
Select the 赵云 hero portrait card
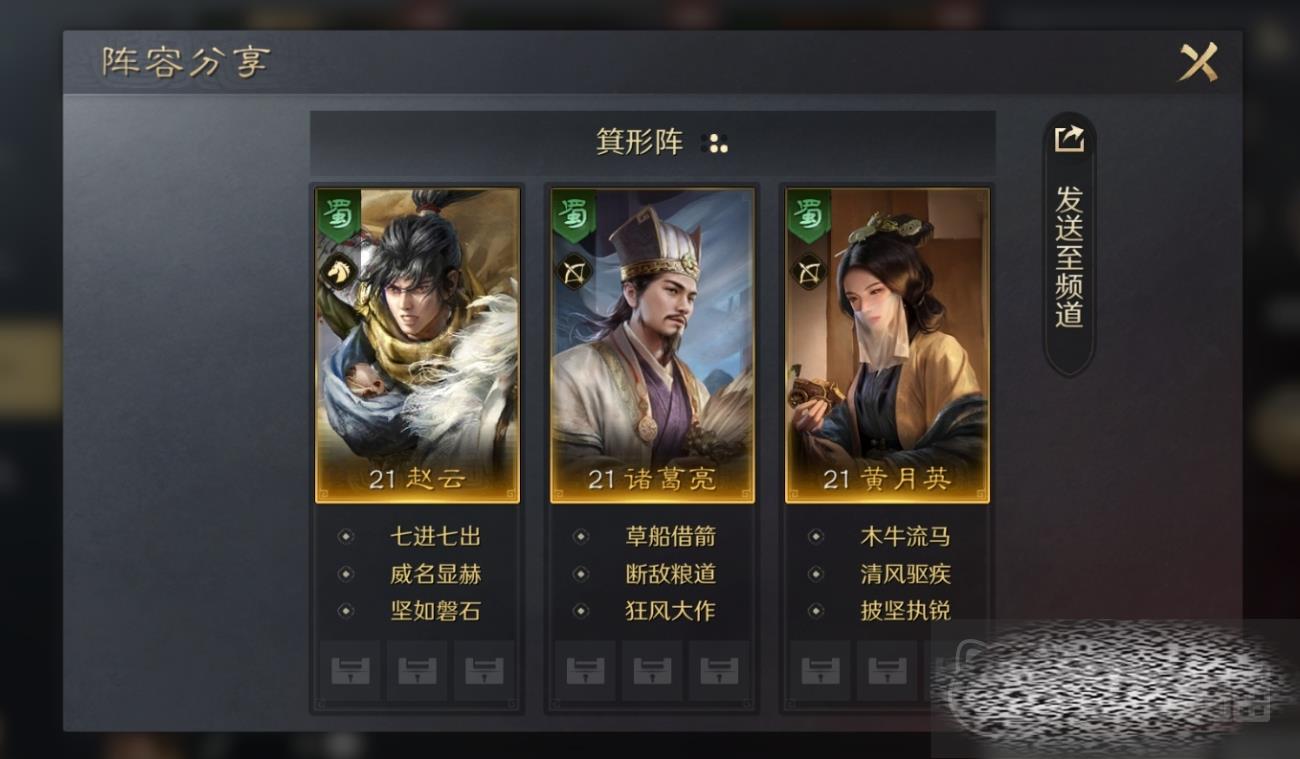pos(417,345)
